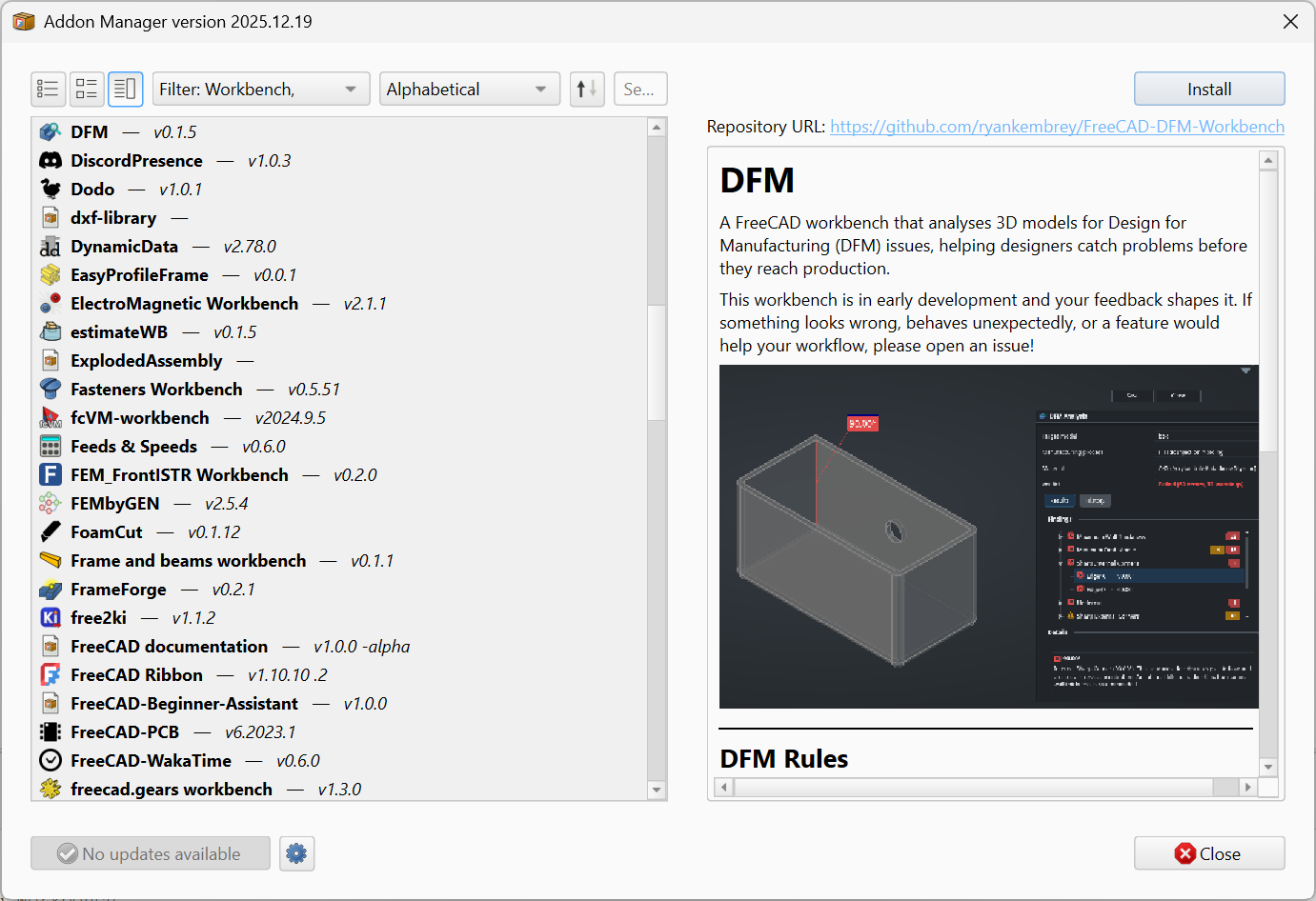Select the ElectroMagnetic Workbench icon
The height and width of the screenshot is (901, 1316).
[51, 303]
